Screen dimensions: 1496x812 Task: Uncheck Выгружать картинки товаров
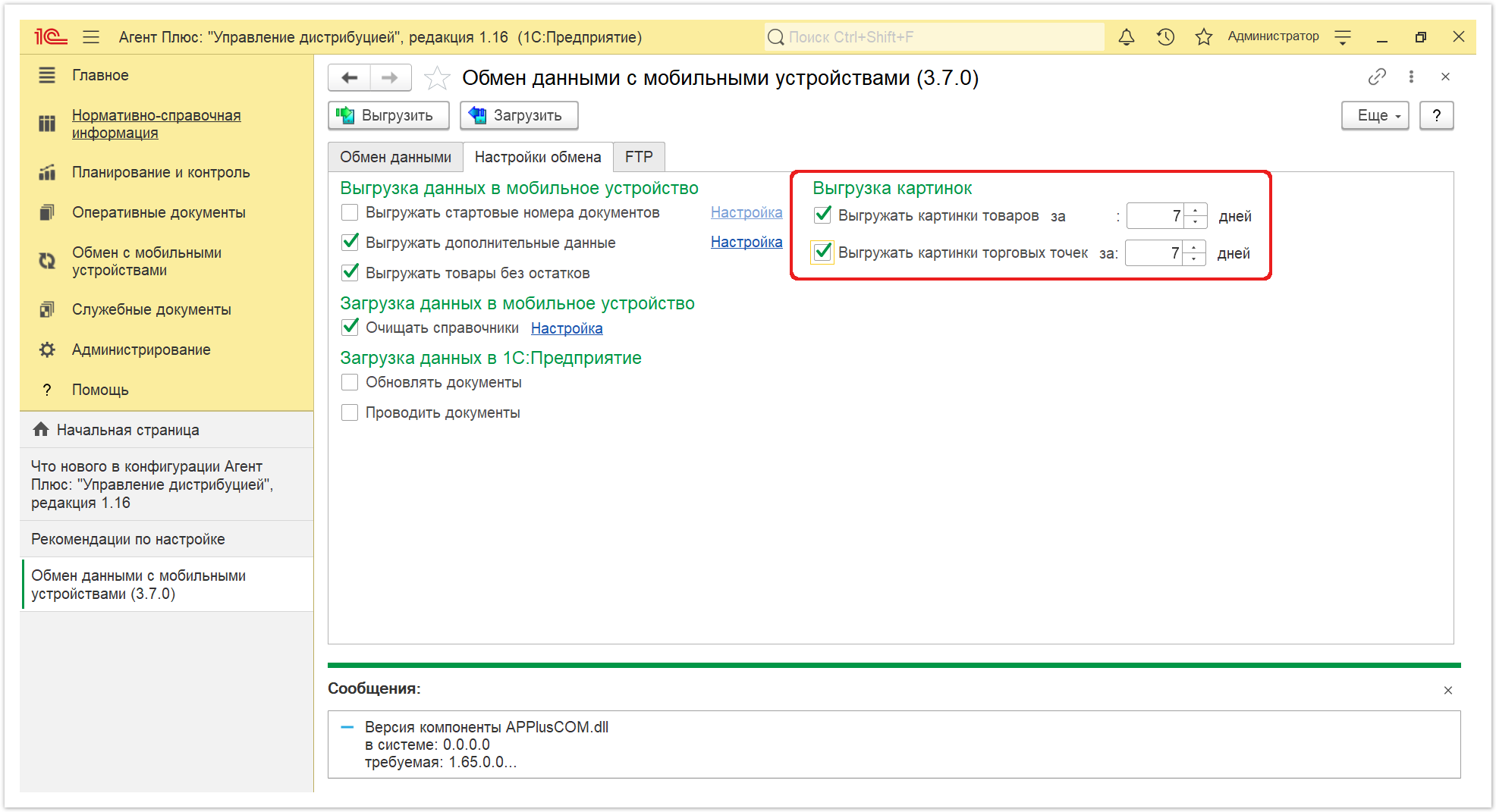(x=822, y=215)
